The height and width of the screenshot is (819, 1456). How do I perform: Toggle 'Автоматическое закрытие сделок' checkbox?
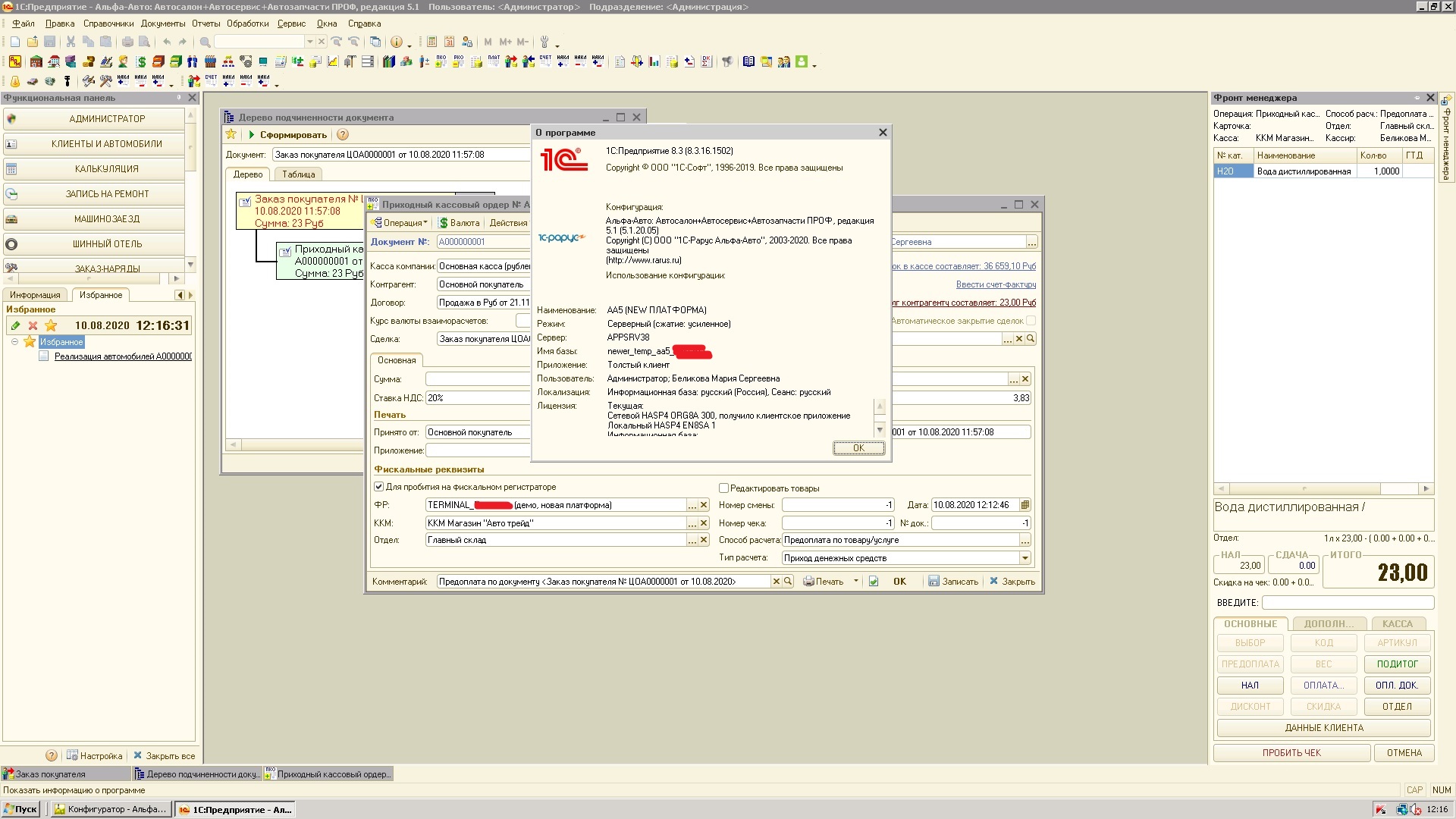(x=1031, y=321)
